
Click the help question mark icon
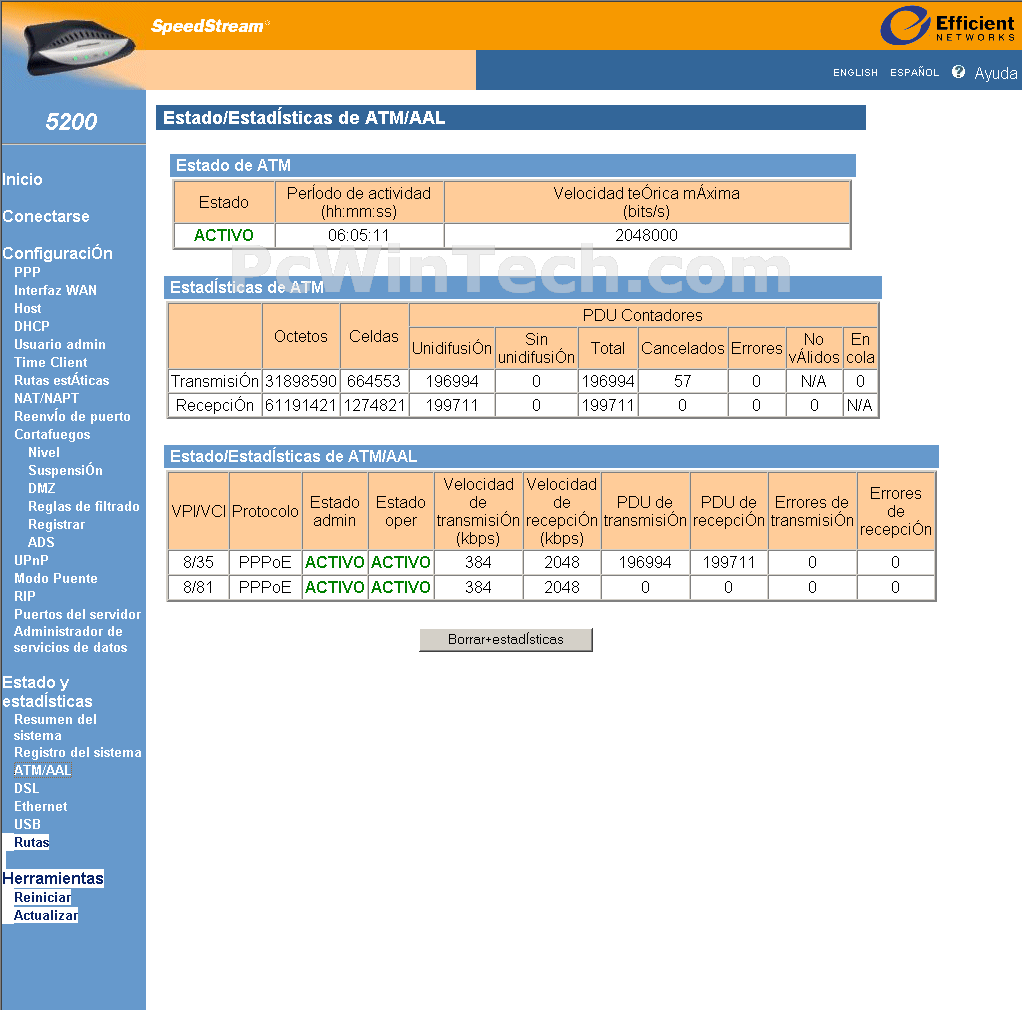(958, 72)
